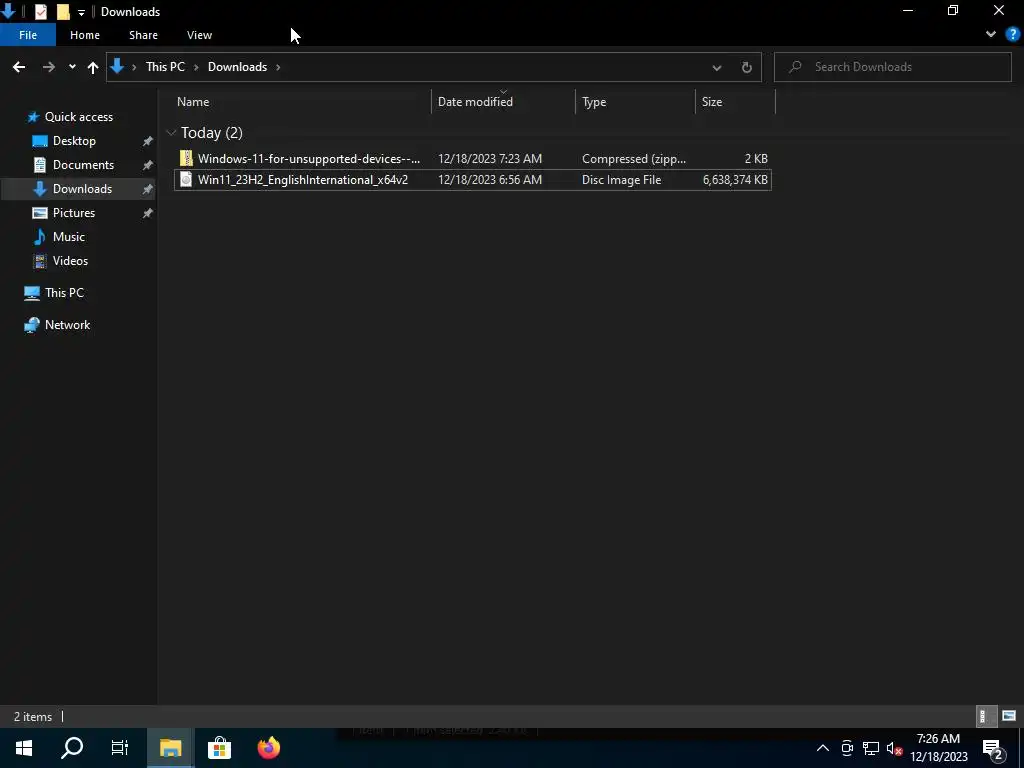Image resolution: width=1024 pixels, height=768 pixels.
Task: Open the File ribbon tab
Action: (x=28, y=35)
